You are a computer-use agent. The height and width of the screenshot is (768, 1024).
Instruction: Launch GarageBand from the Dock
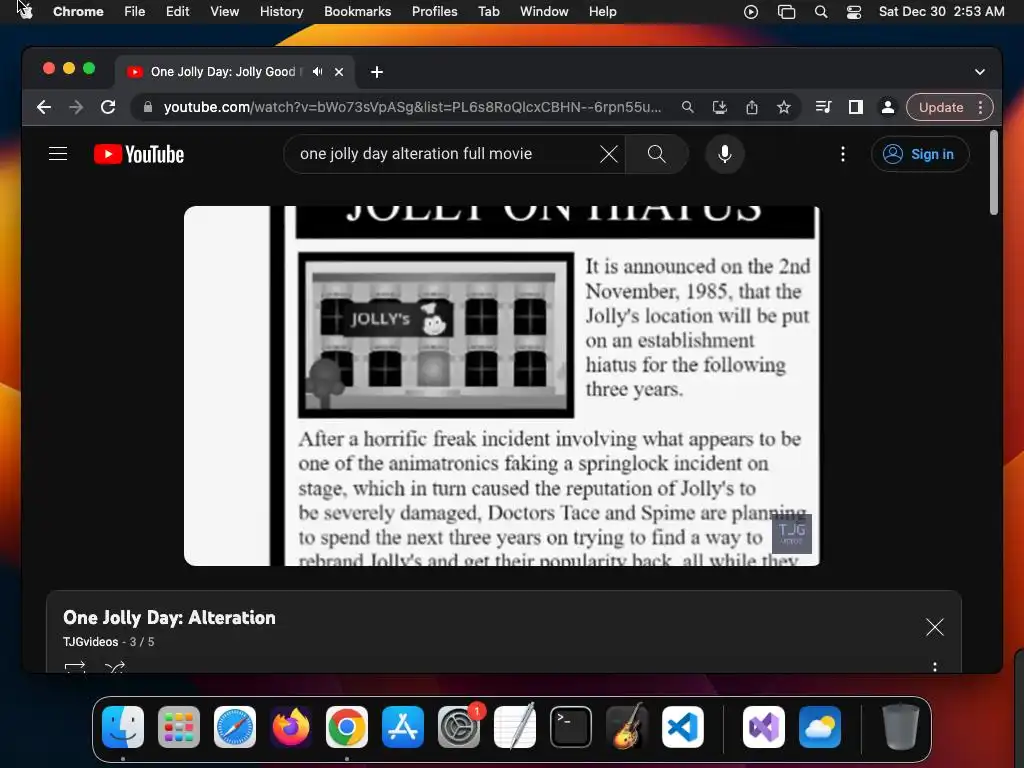(x=627, y=727)
